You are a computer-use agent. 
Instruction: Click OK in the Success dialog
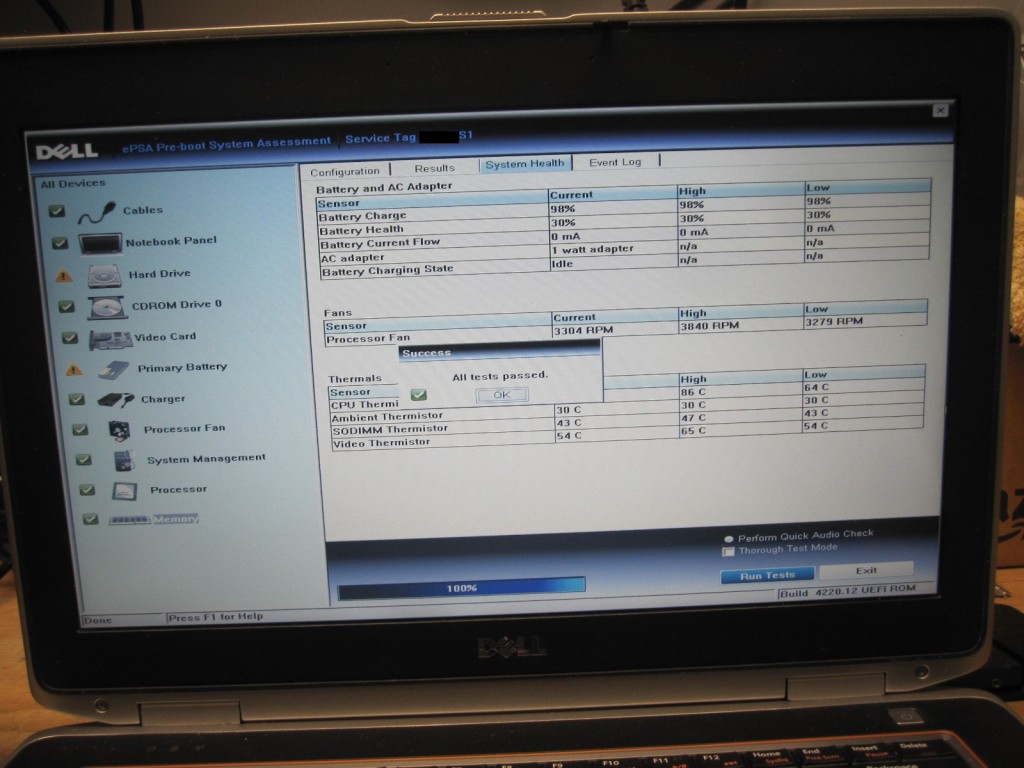tap(502, 395)
